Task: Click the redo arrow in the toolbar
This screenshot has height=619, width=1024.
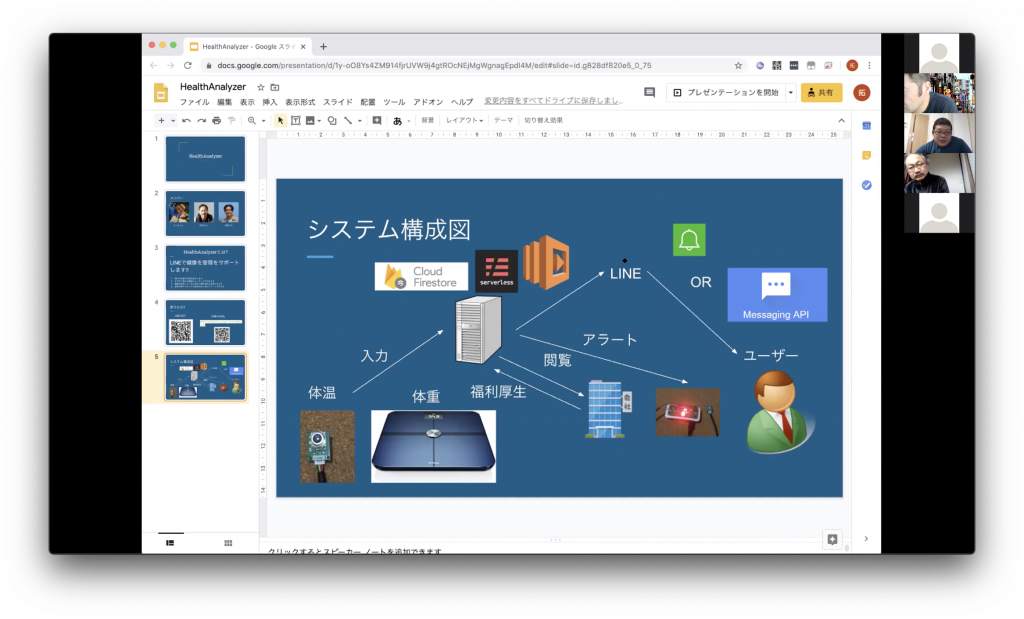Action: tap(202, 121)
